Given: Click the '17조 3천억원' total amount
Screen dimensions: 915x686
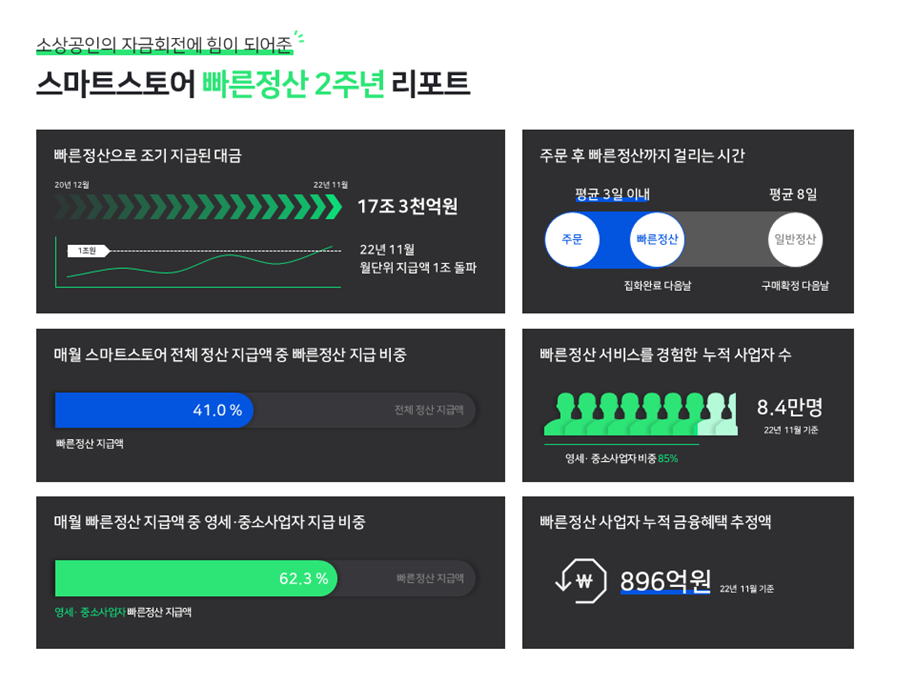Looking at the screenshot, I should click(407, 207).
